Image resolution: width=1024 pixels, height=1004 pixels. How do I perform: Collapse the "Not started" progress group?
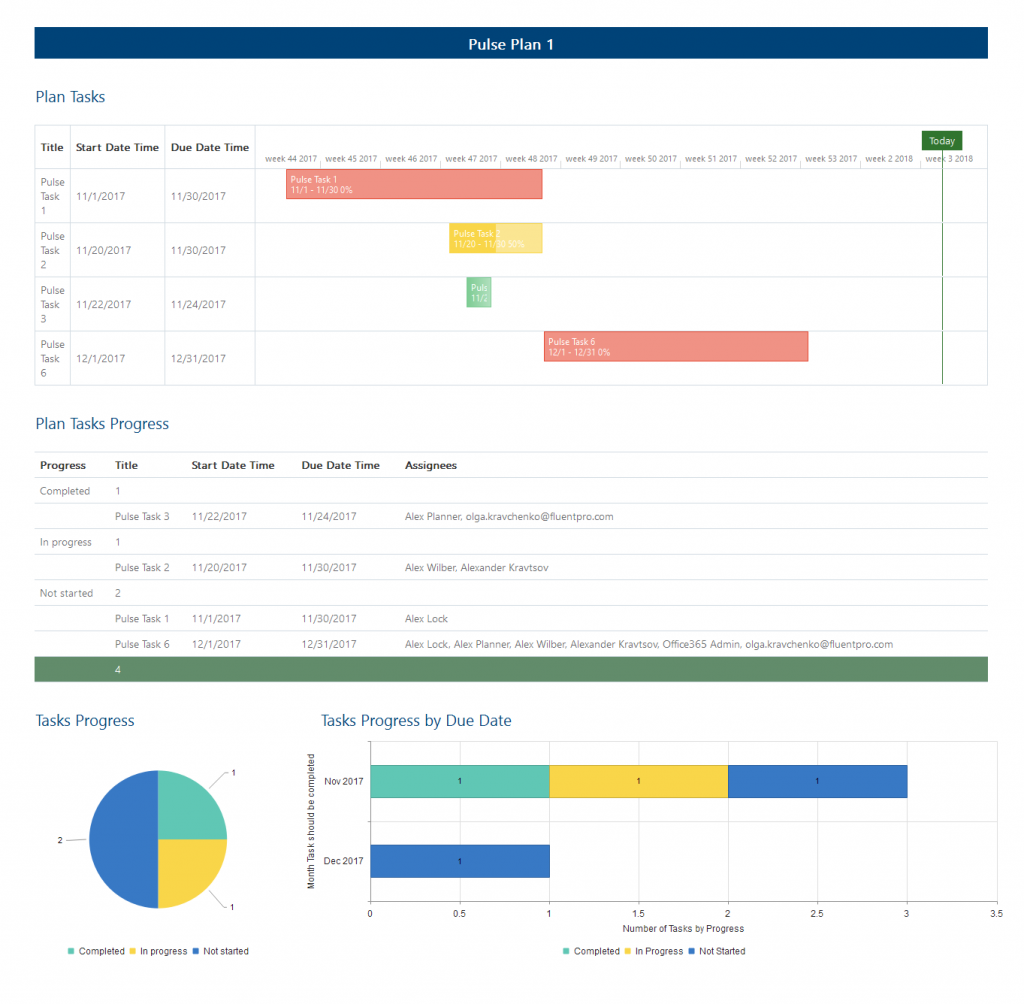point(66,592)
